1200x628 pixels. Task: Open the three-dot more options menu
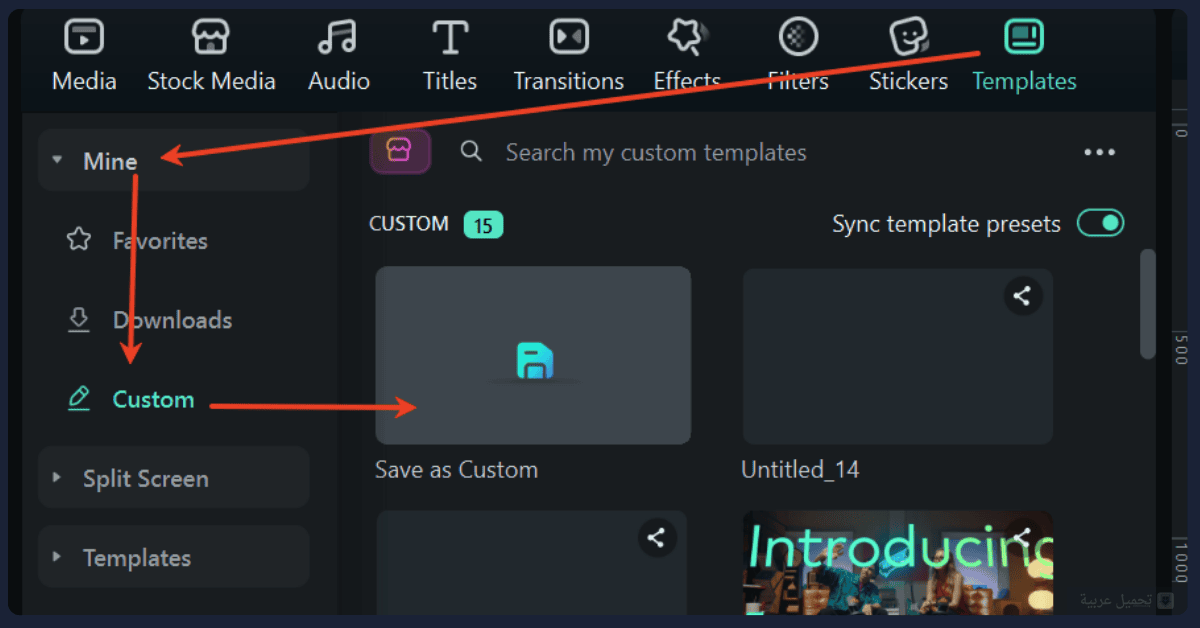tap(1099, 152)
